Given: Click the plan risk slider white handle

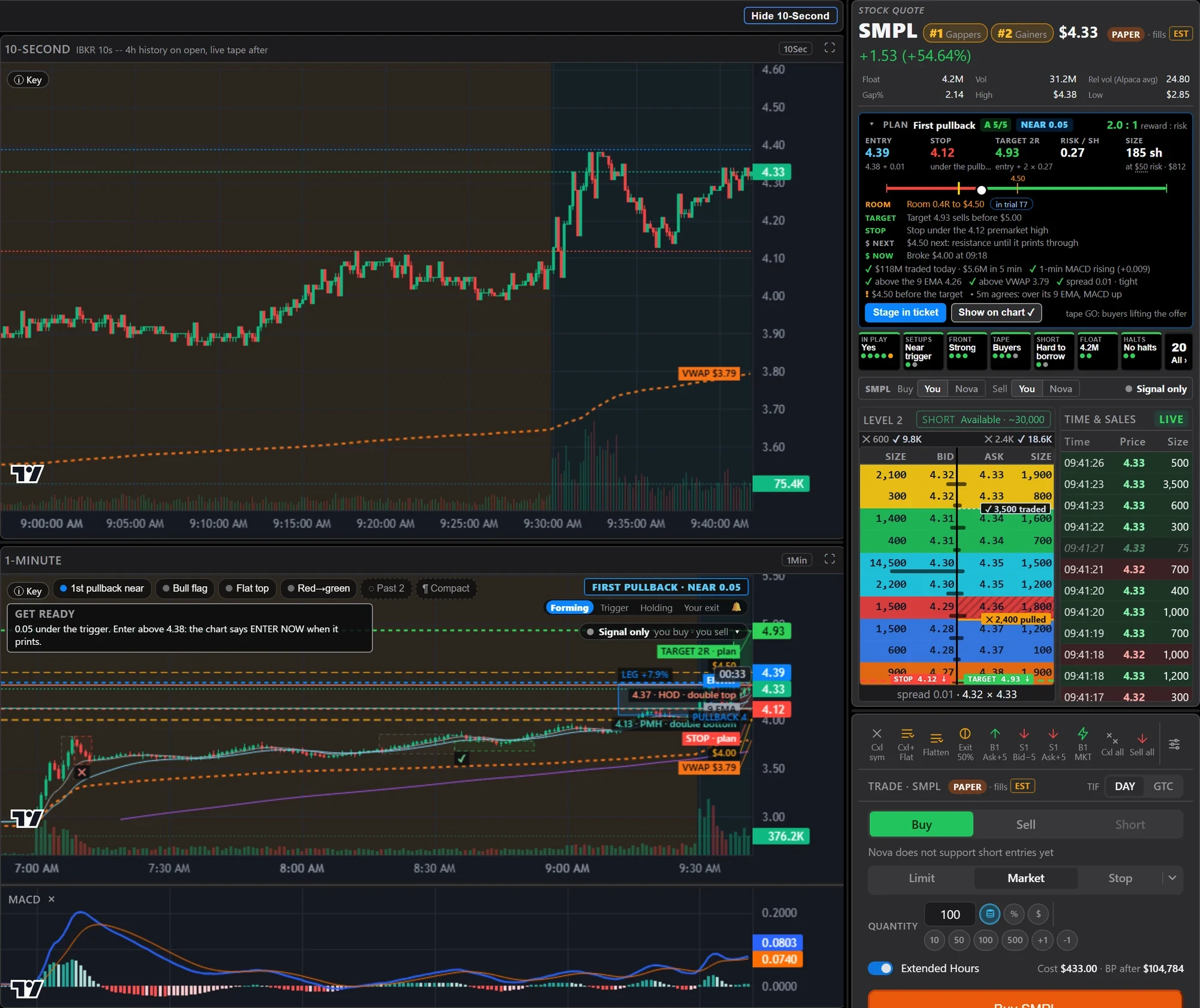Looking at the screenshot, I should tap(981, 190).
